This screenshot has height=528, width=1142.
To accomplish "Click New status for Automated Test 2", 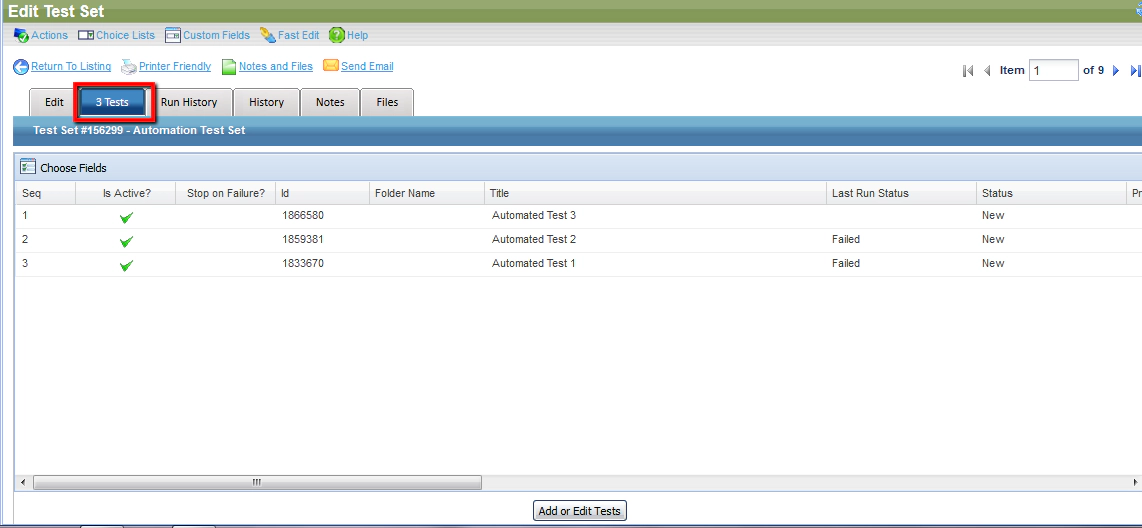I will tap(993, 240).
